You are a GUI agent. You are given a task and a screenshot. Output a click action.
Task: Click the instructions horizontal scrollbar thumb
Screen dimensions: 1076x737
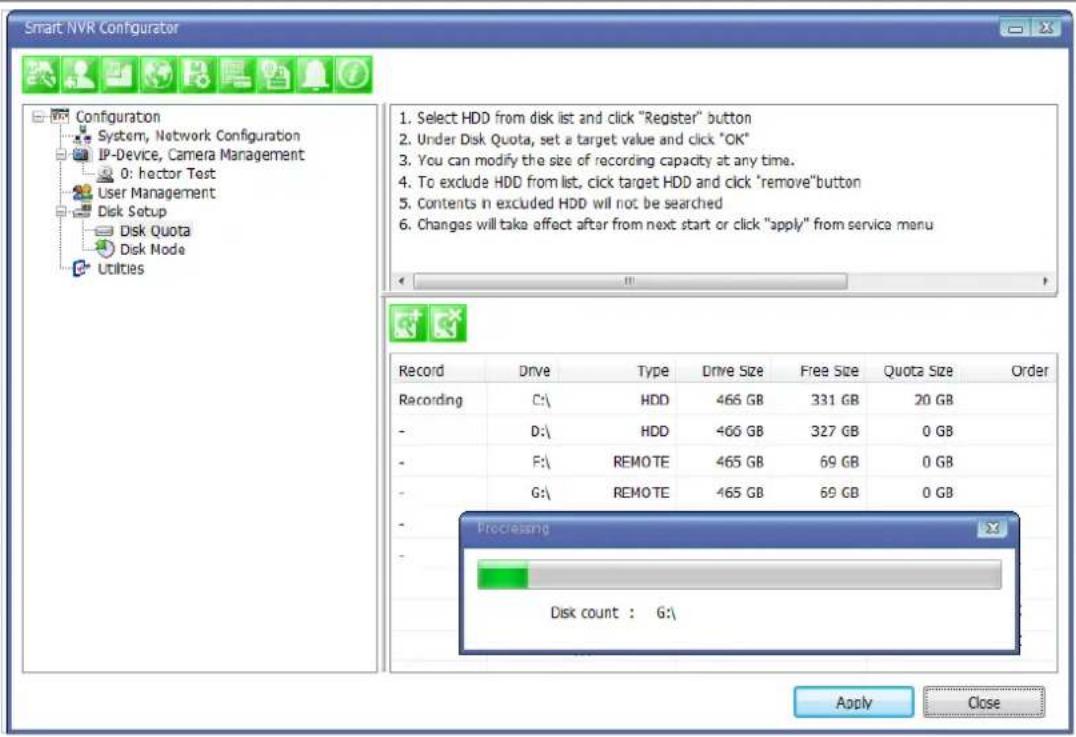coord(630,281)
